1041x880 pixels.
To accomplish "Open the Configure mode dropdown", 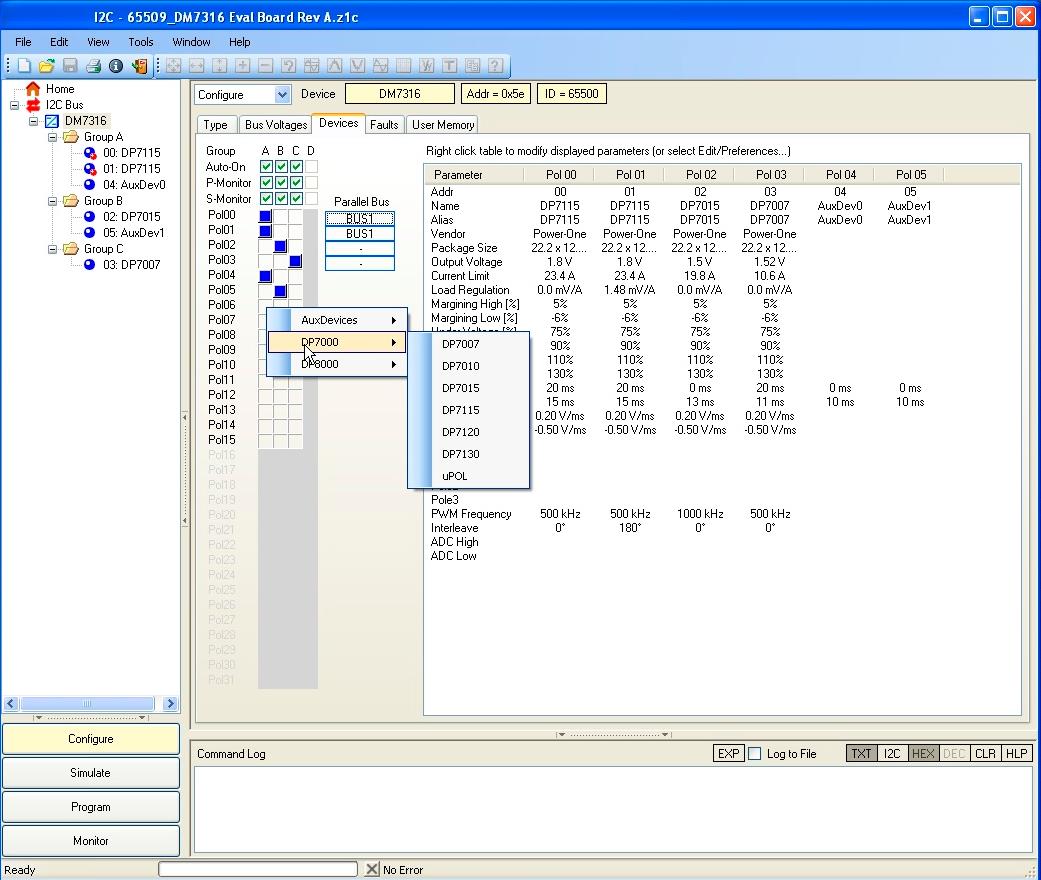I will (282, 95).
